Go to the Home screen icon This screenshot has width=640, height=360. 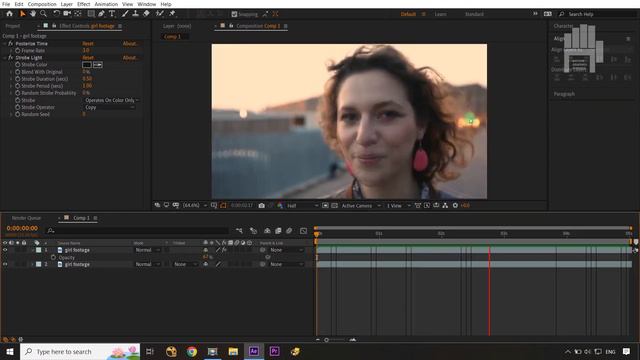[9, 14]
